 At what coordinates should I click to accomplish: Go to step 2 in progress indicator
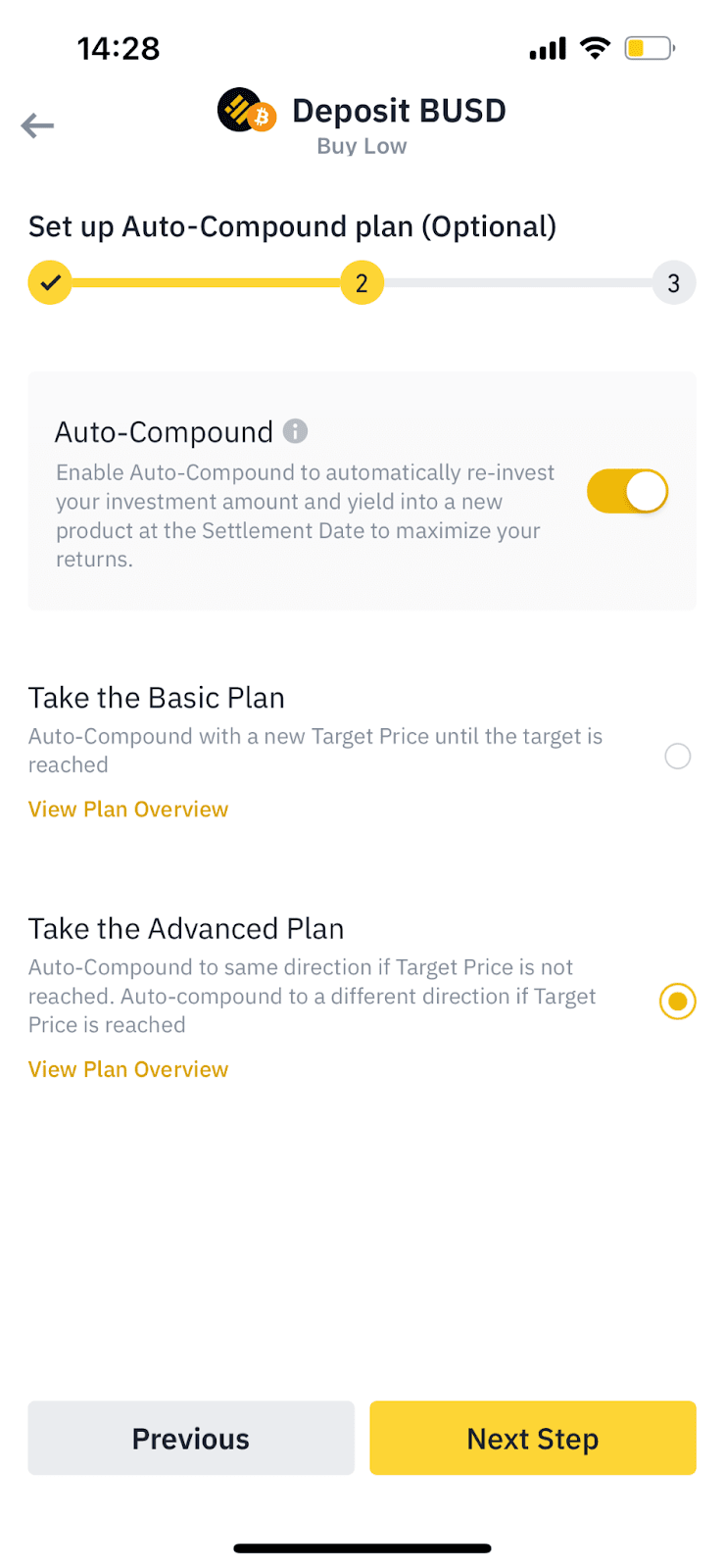[362, 283]
